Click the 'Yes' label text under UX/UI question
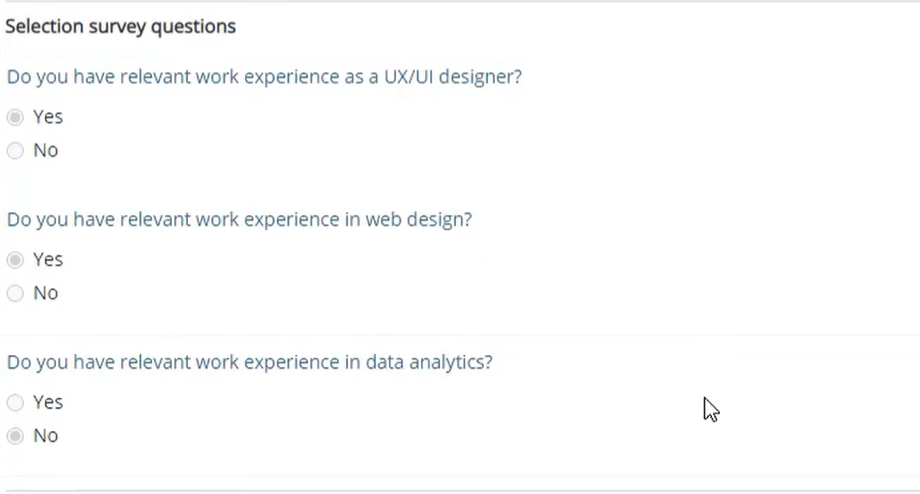This screenshot has width=920, height=494. point(48,117)
